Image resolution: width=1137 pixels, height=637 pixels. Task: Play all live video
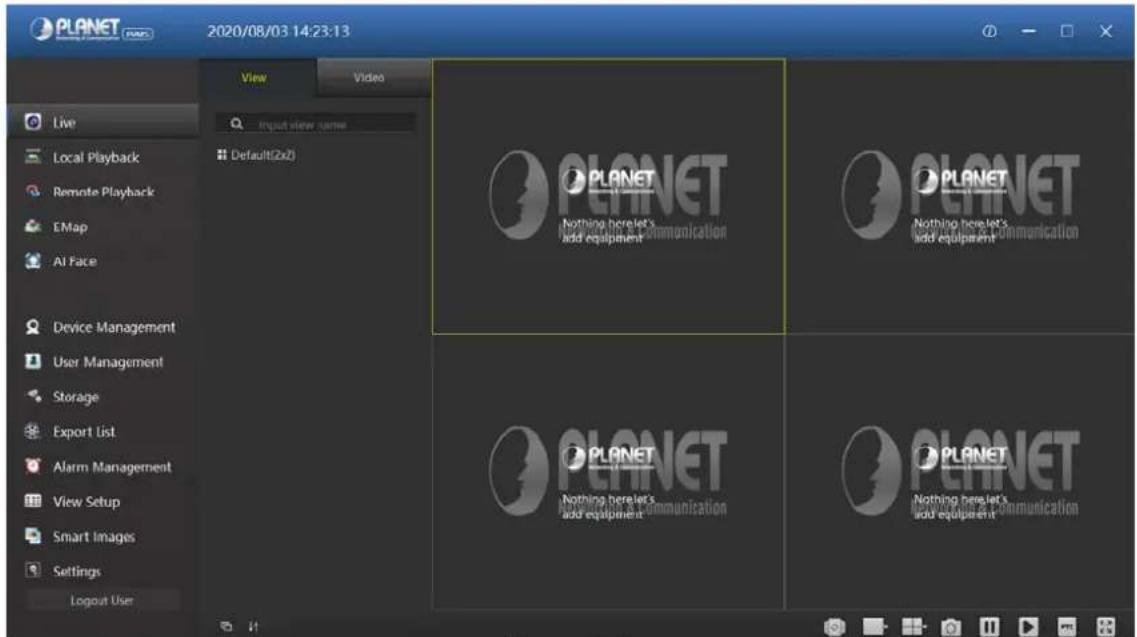point(1028,626)
